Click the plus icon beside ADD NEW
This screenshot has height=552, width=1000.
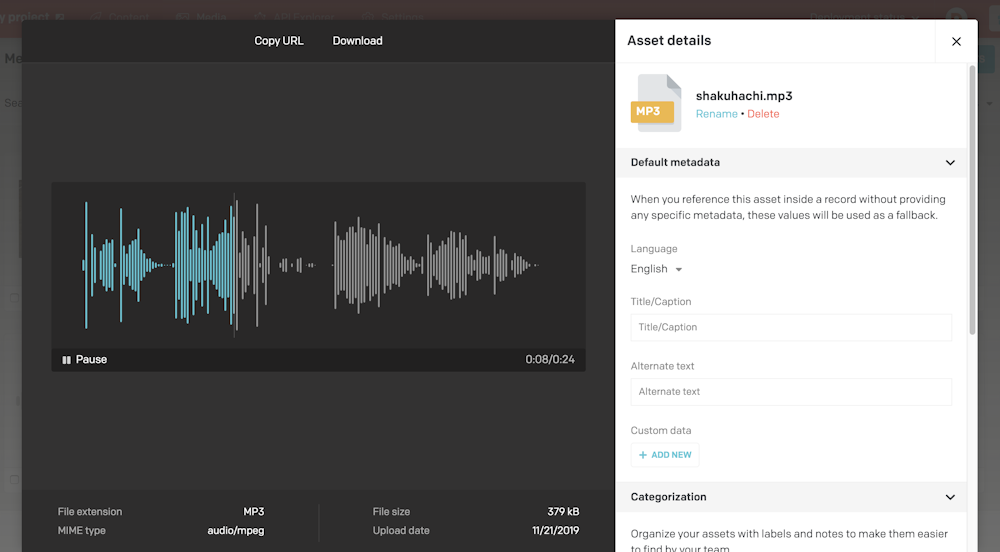643,455
